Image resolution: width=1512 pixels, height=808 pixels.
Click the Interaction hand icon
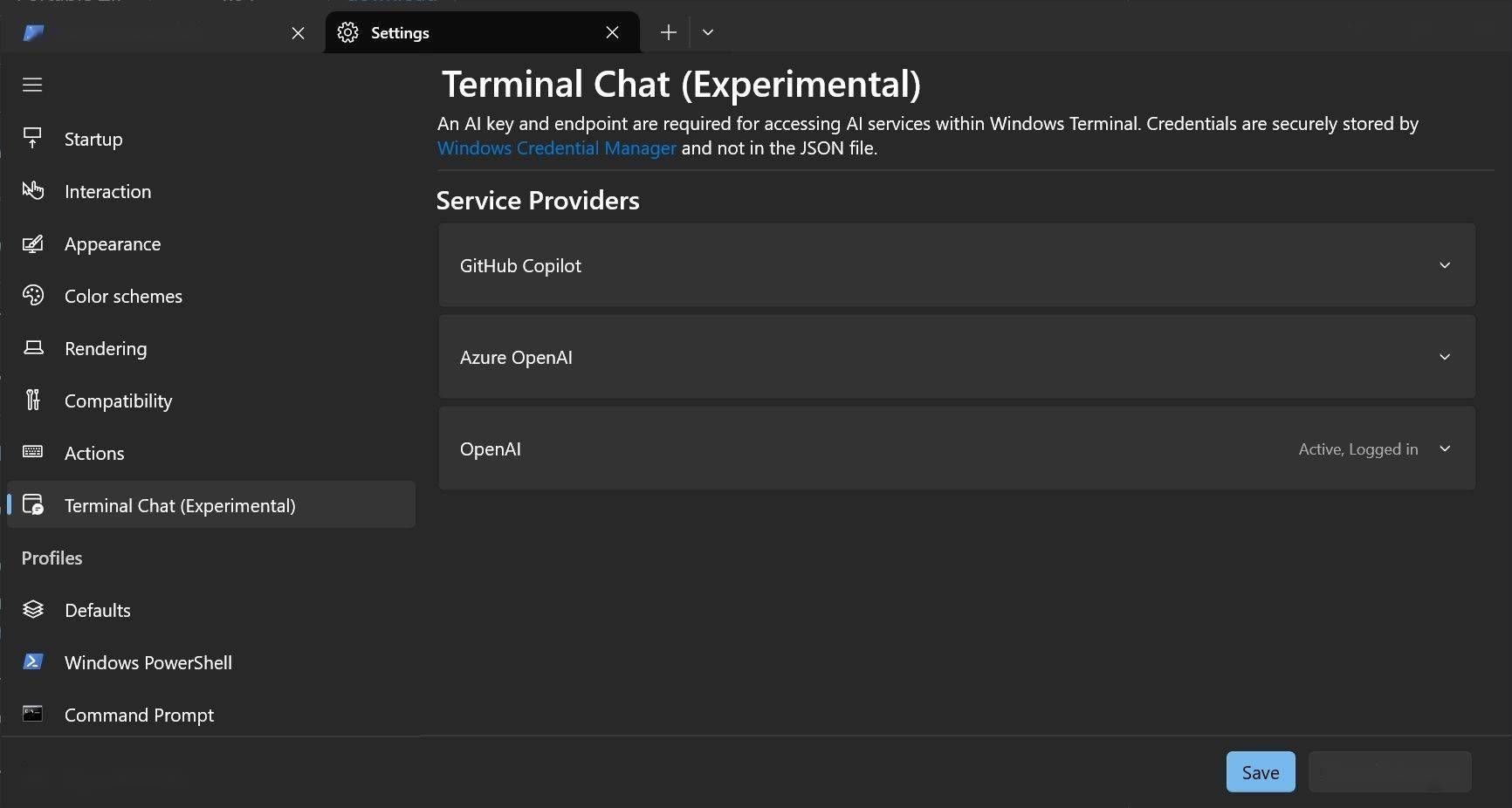tap(32, 190)
